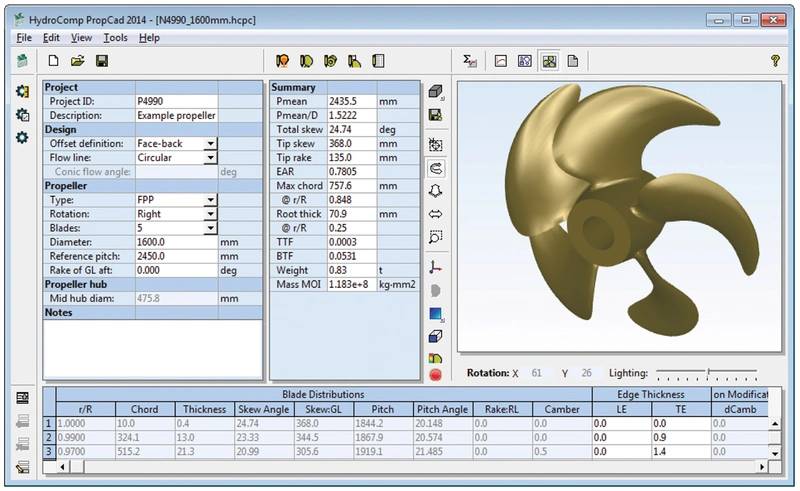Open the Tools menu
Image resolution: width=800 pixels, height=491 pixels.
coord(115,38)
